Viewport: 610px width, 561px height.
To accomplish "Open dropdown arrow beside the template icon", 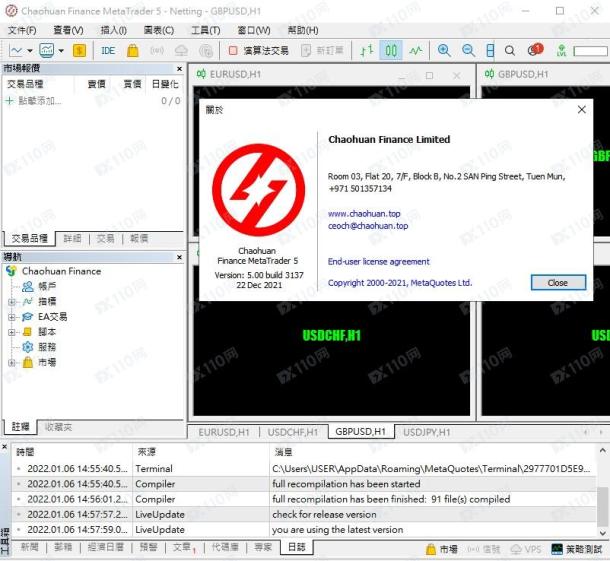I will pos(61,51).
